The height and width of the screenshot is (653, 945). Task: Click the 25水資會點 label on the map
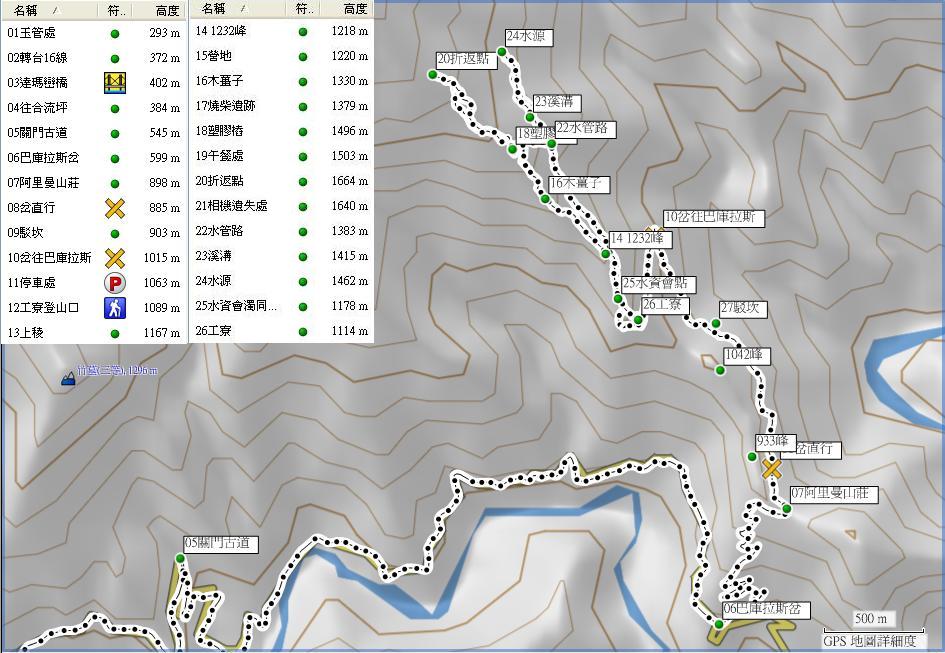point(658,283)
